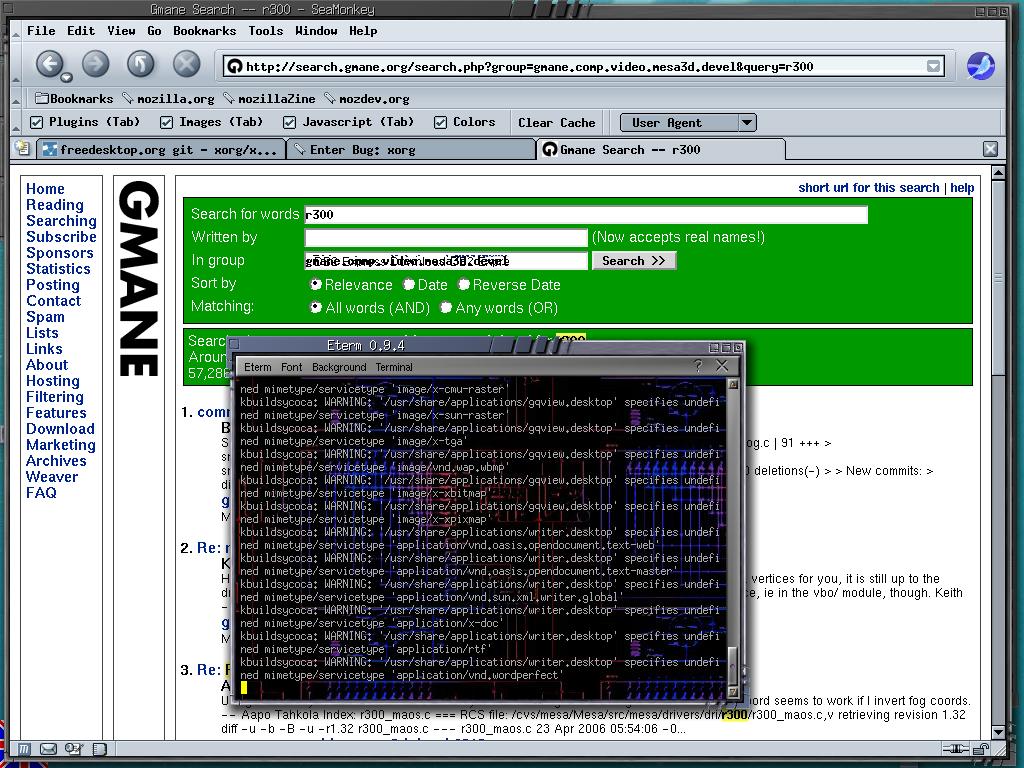
Task: Click the Search >> button
Action: click(x=634, y=261)
